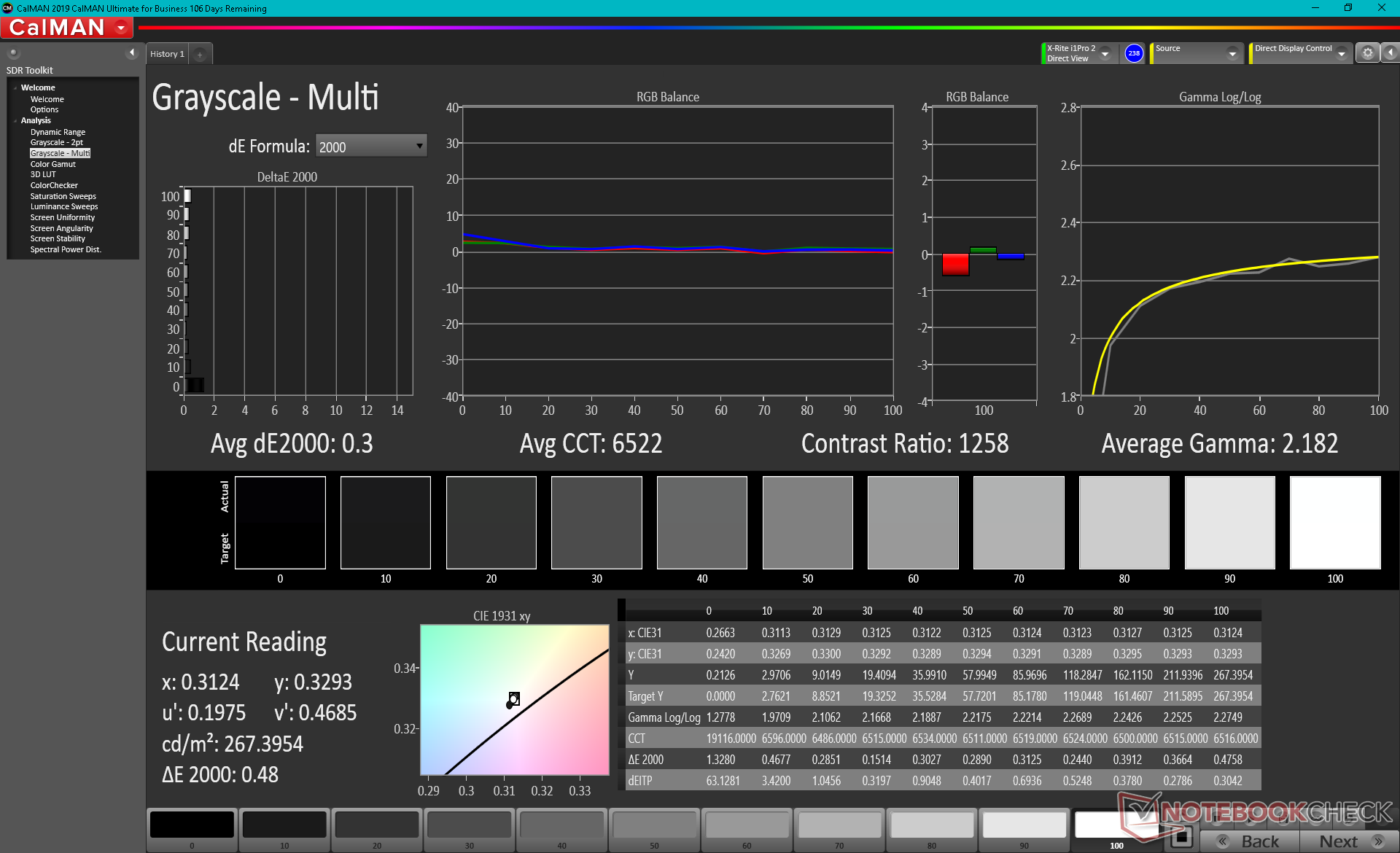Switch to the History 1 tab
1400x853 pixels.
167,54
